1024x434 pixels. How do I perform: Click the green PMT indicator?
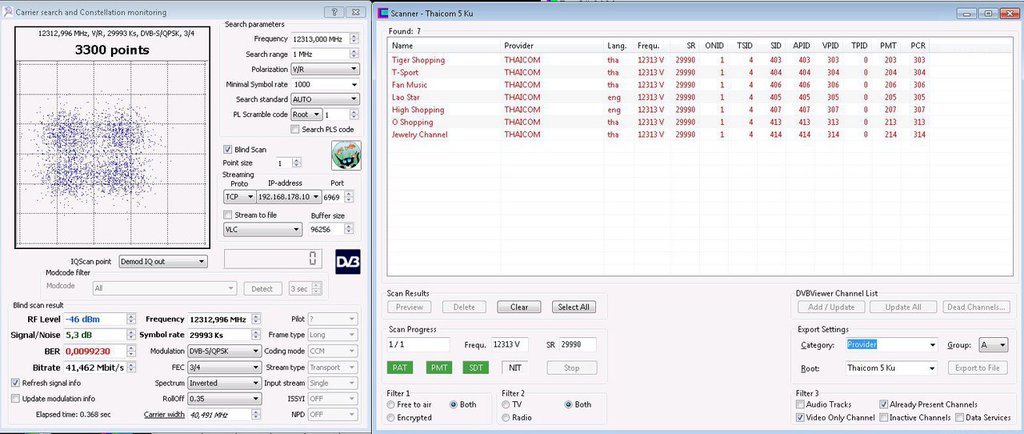point(439,367)
